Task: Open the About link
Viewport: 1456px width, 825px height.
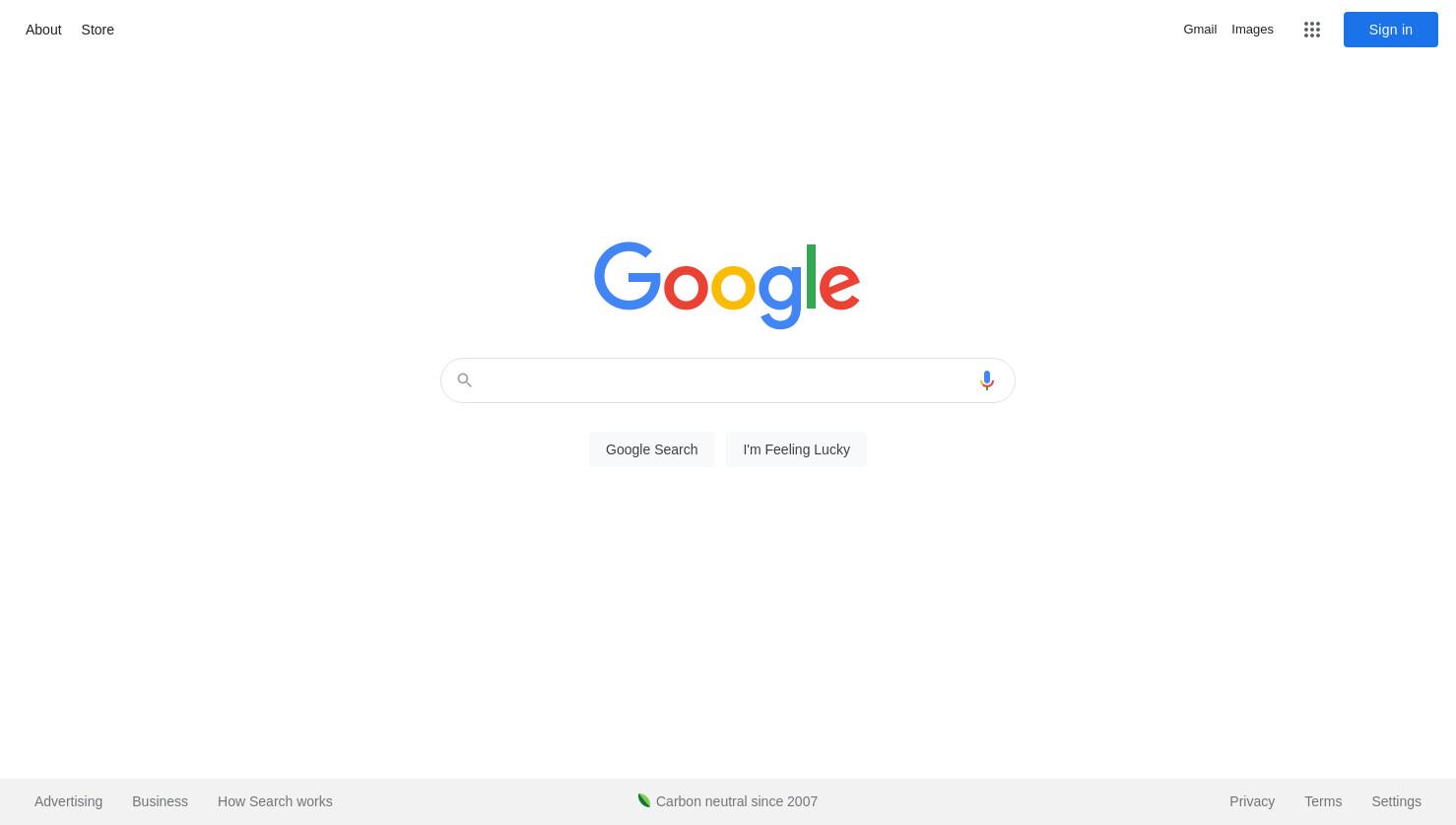Action: 43,30
